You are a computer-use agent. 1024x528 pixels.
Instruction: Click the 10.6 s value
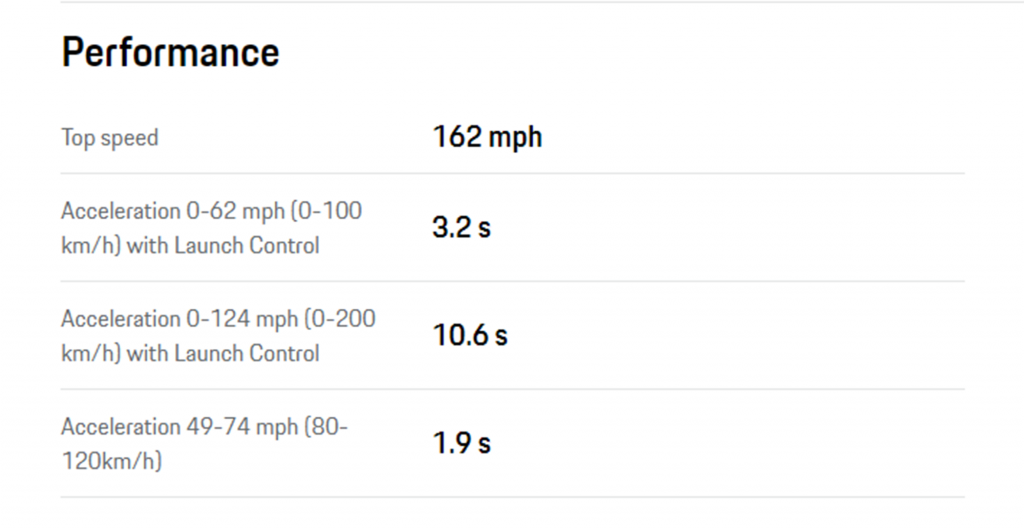click(x=470, y=335)
